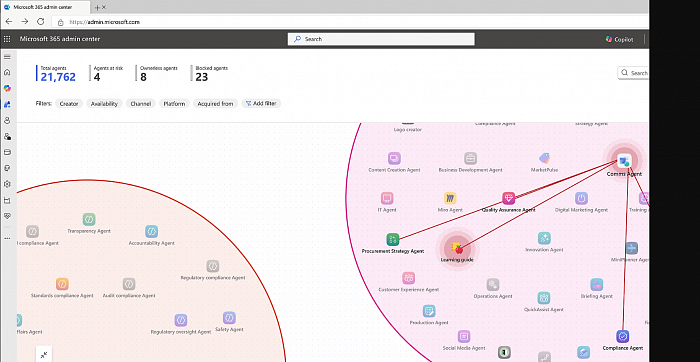Open a new browser tab
This screenshot has width=700, height=362.
tap(97, 8)
